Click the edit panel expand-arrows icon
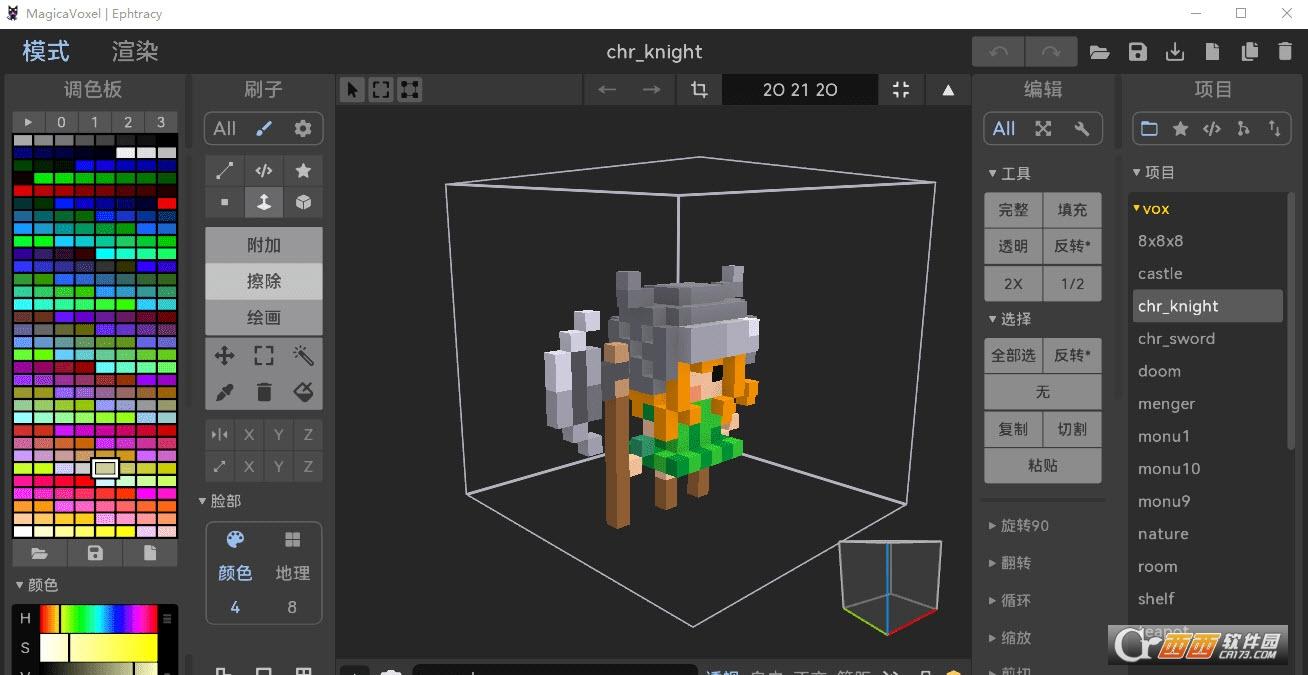Viewport: 1308px width, 675px height. [1043, 128]
